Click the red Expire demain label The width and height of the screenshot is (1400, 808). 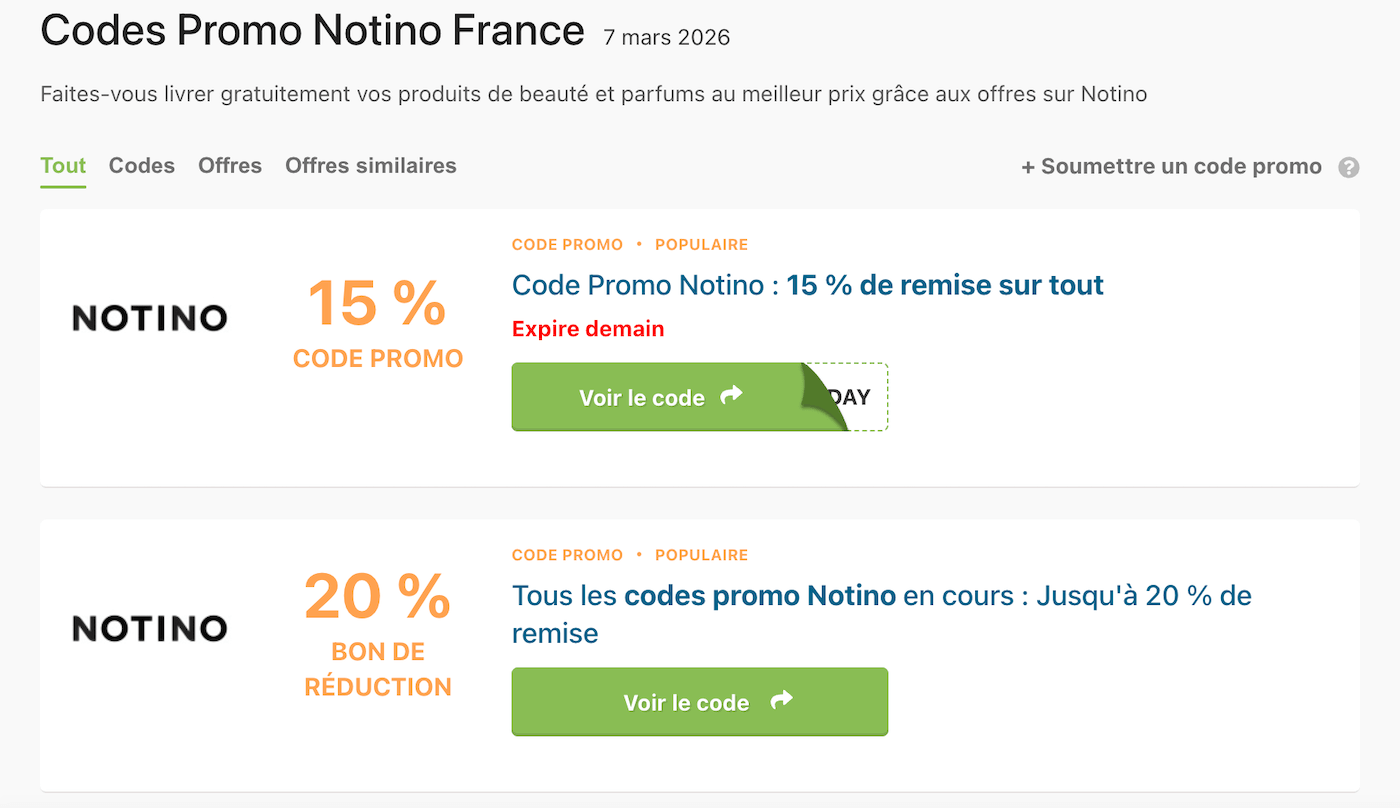[587, 328]
